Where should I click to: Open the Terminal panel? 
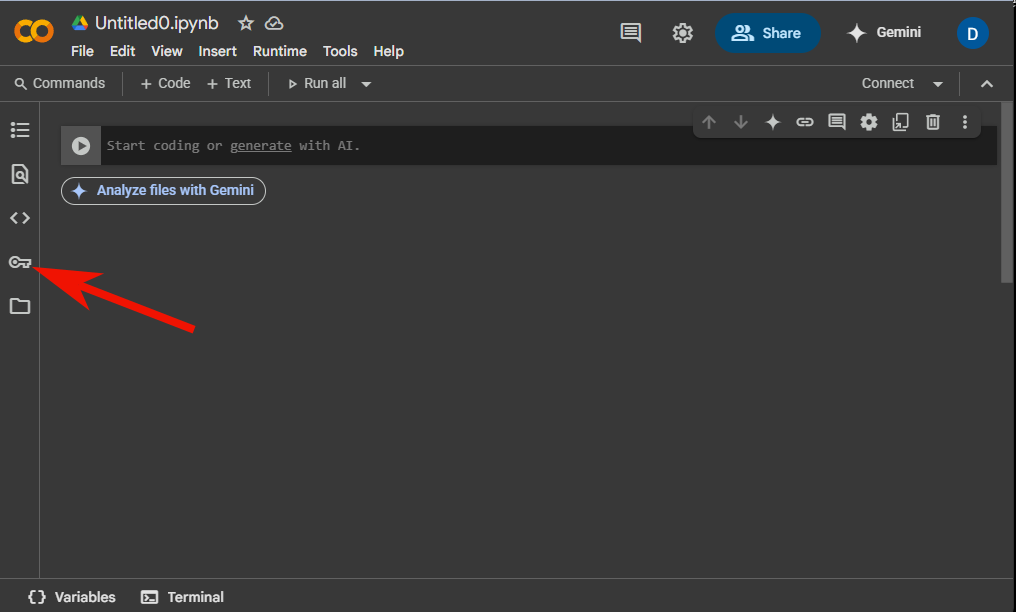pos(183,597)
